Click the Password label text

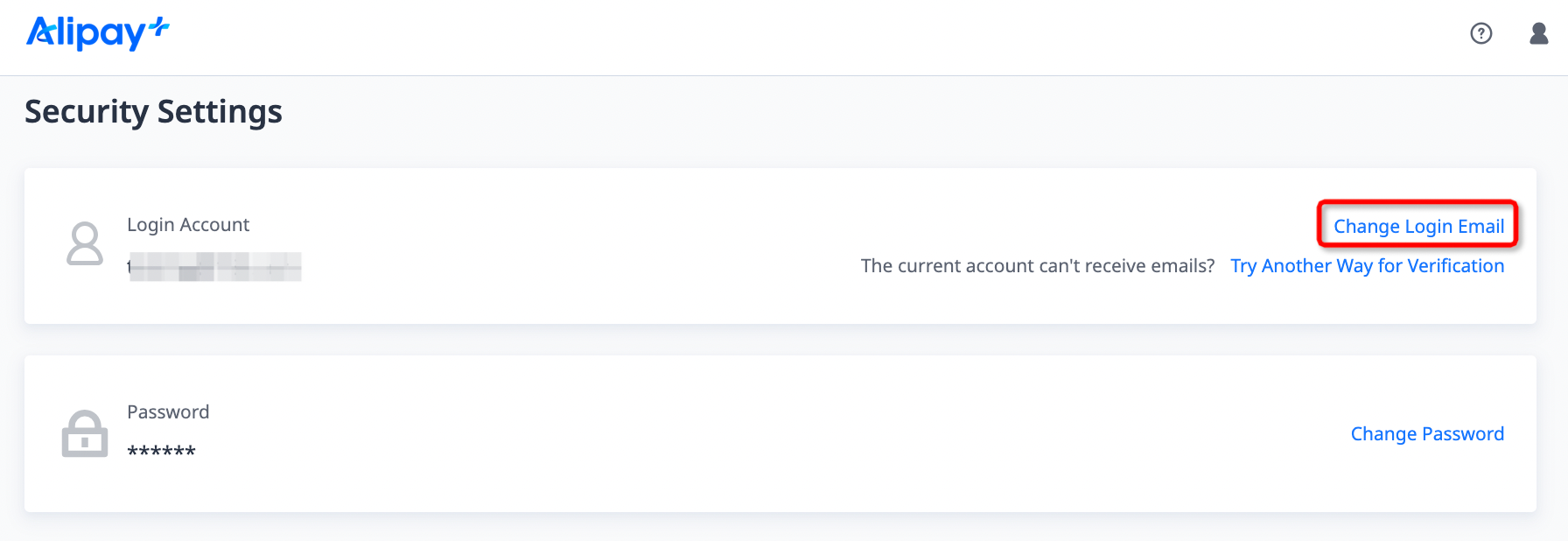[168, 412]
